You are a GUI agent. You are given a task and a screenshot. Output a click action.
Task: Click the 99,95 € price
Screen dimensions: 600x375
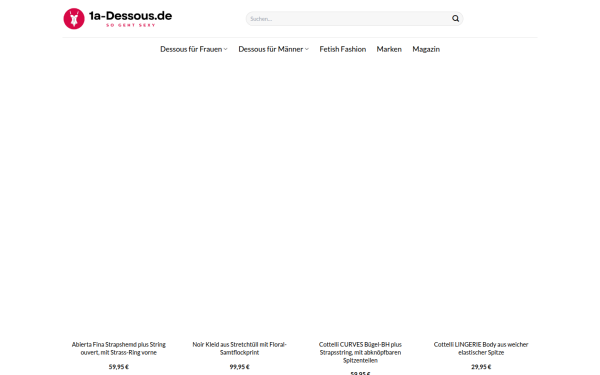(x=240, y=367)
